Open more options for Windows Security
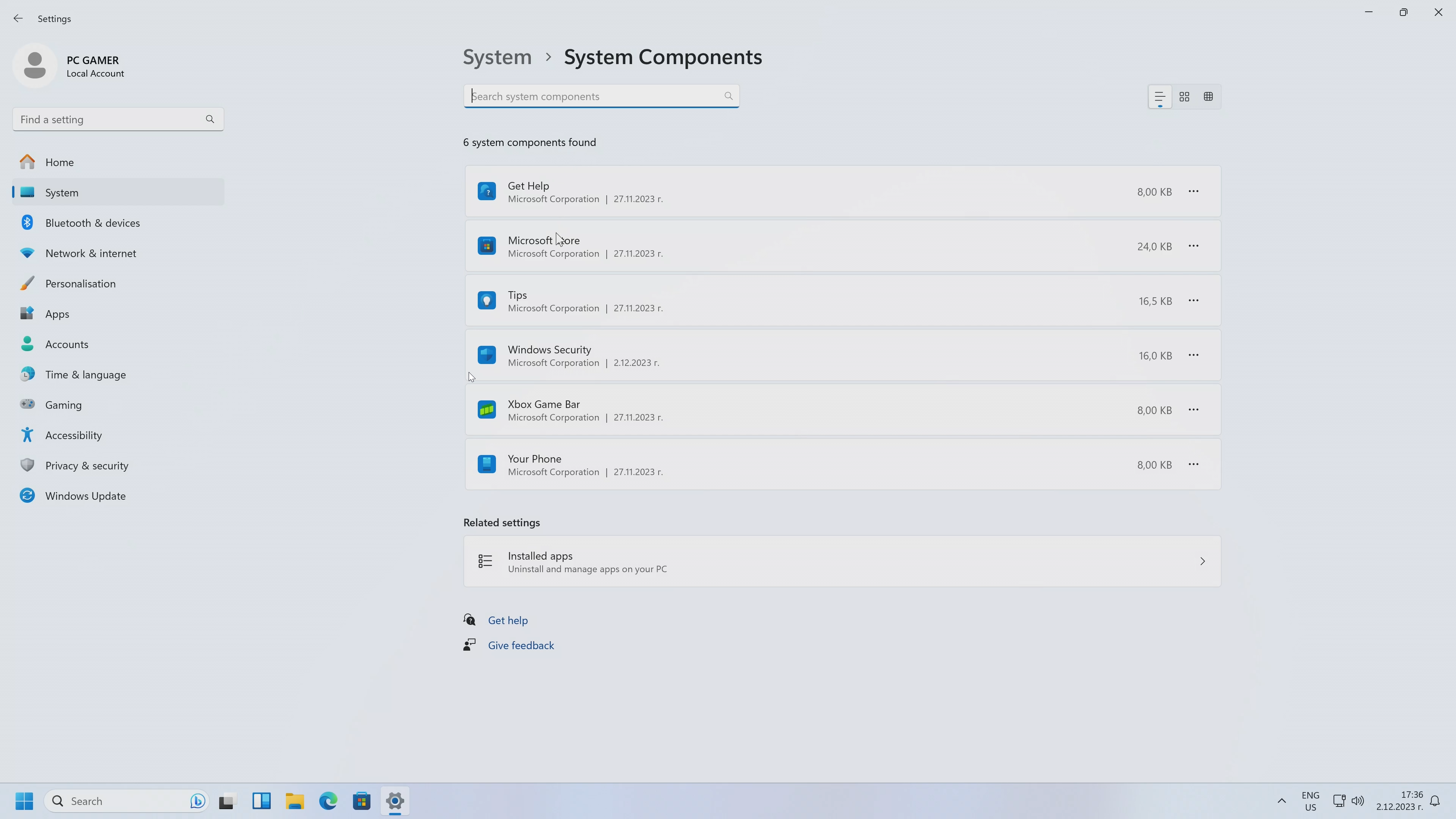 [x=1193, y=356]
